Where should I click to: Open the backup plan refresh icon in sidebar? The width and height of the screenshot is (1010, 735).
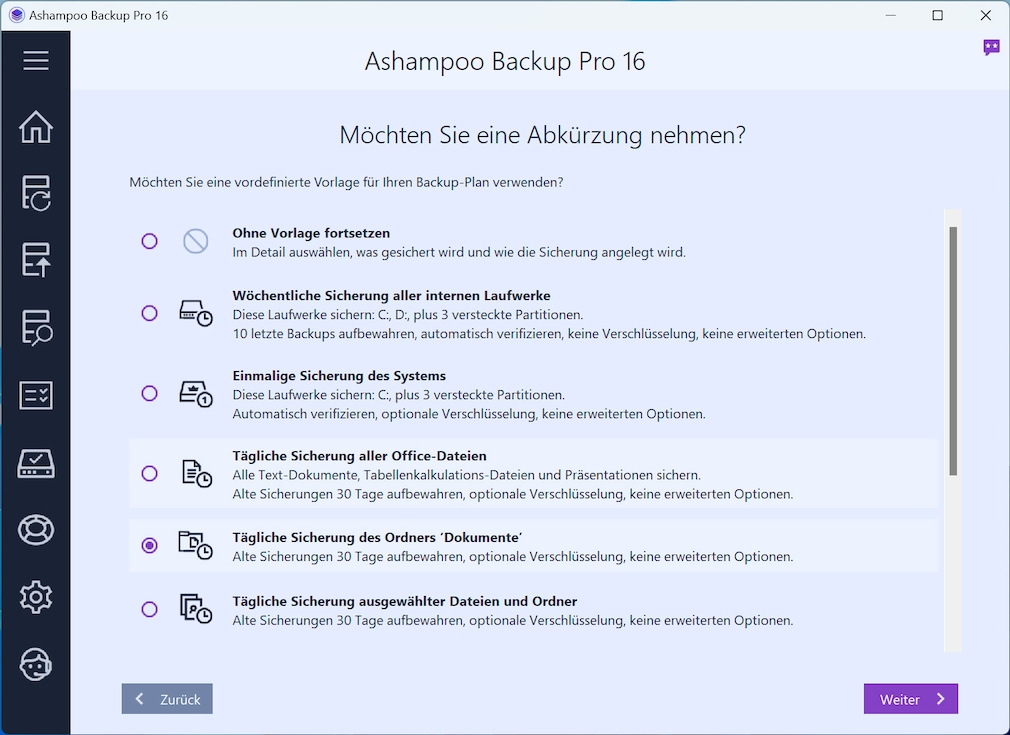click(x=36, y=193)
